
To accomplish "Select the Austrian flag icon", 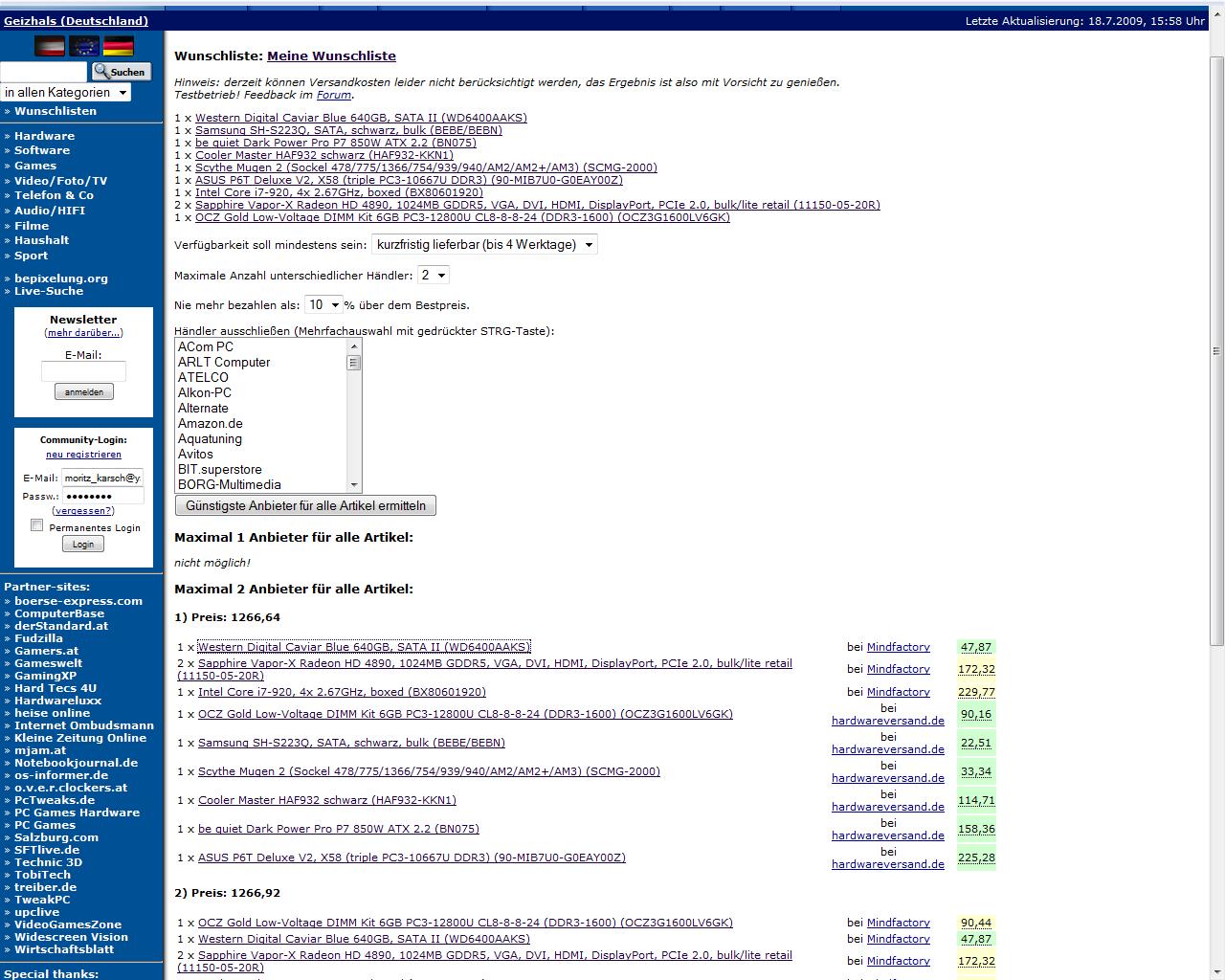I will [x=50, y=46].
